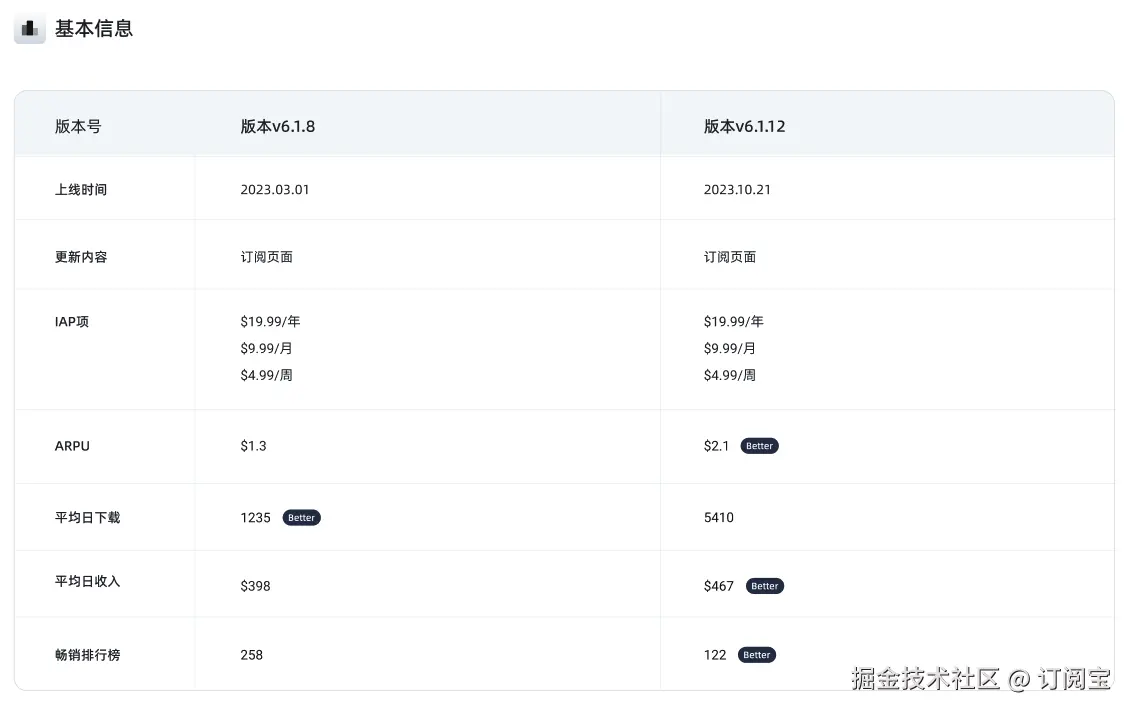Select the 更新内容 row label
The height and width of the screenshot is (713, 1132).
click(x=80, y=256)
